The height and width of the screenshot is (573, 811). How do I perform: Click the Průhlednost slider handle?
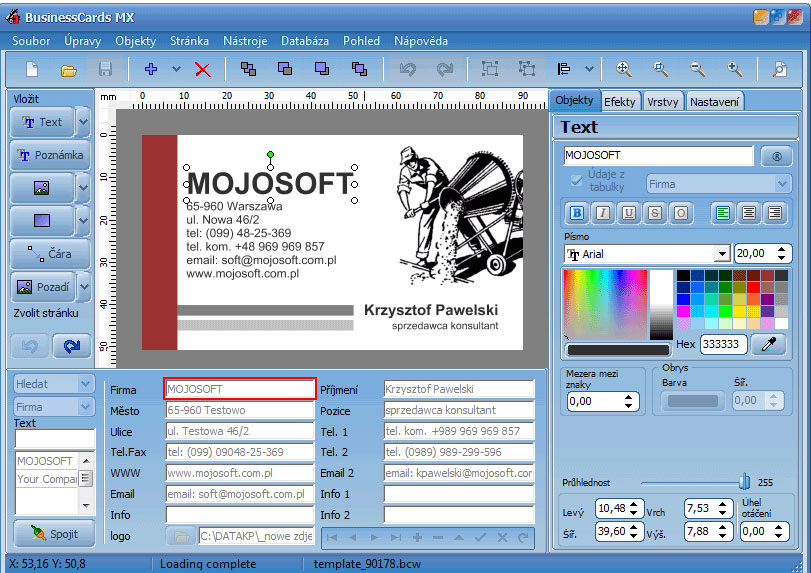click(x=744, y=482)
